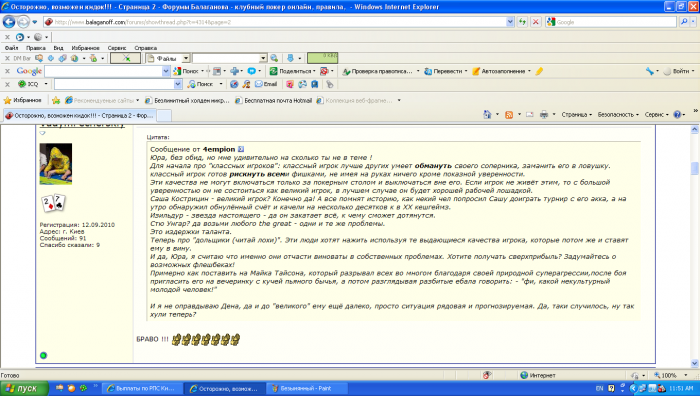Expand the Страница command menu
Image resolution: width=700 pixels, height=396 pixels.
pos(576,115)
